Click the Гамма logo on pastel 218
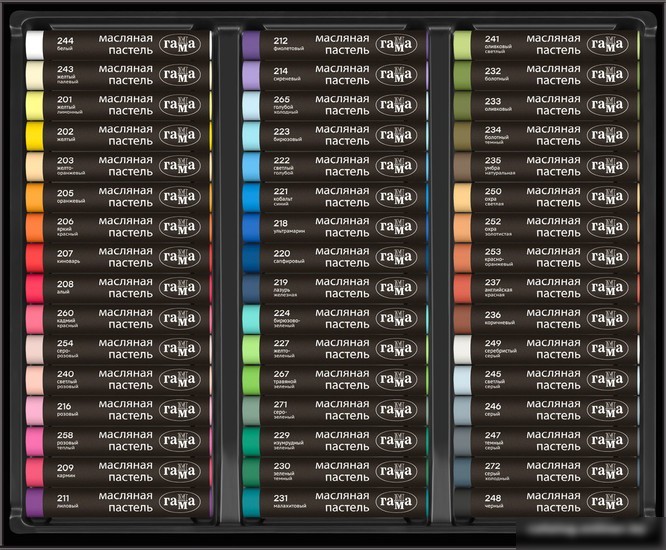The height and width of the screenshot is (550, 666). [396, 228]
